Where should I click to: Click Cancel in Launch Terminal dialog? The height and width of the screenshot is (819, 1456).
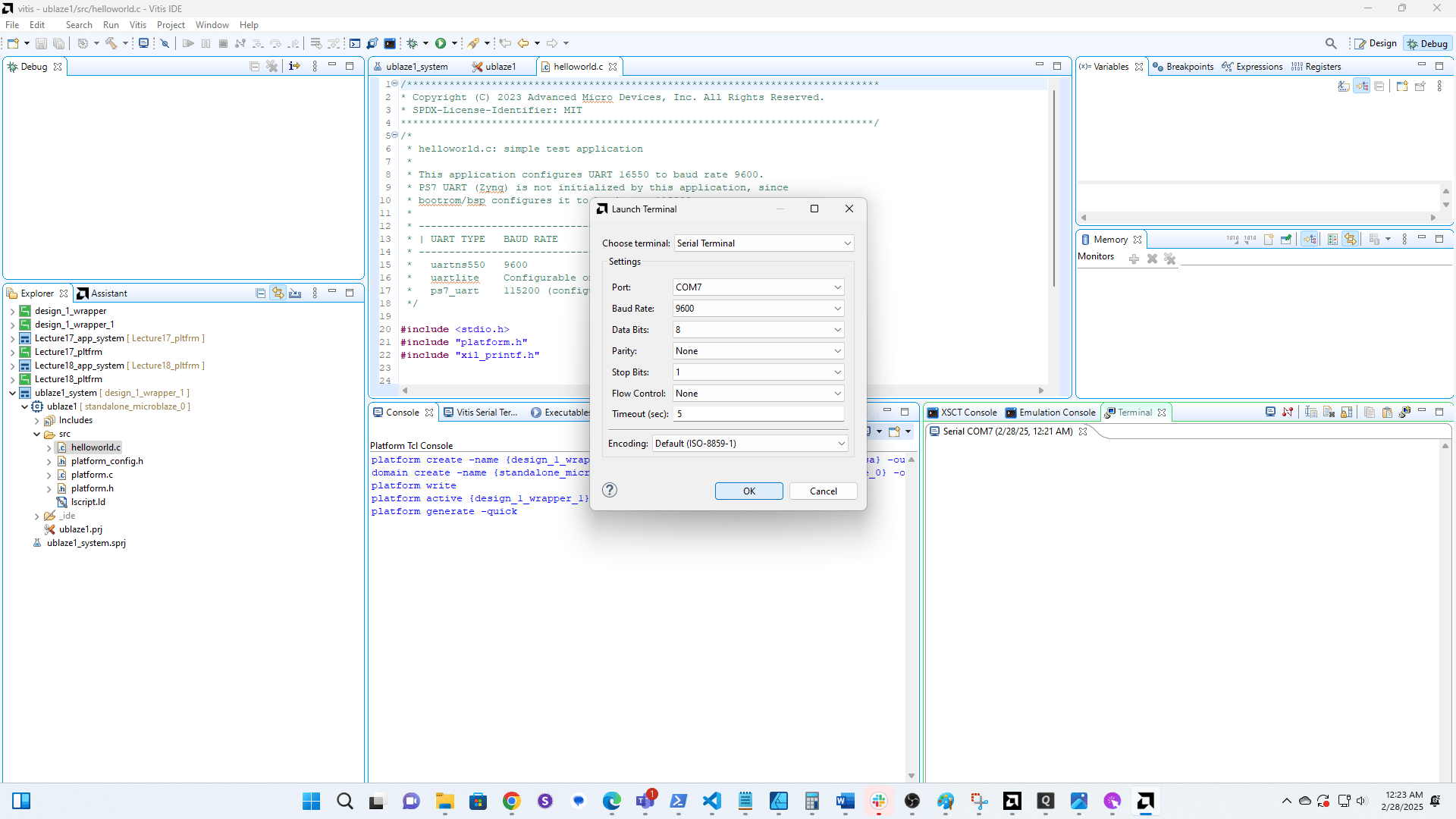823,491
